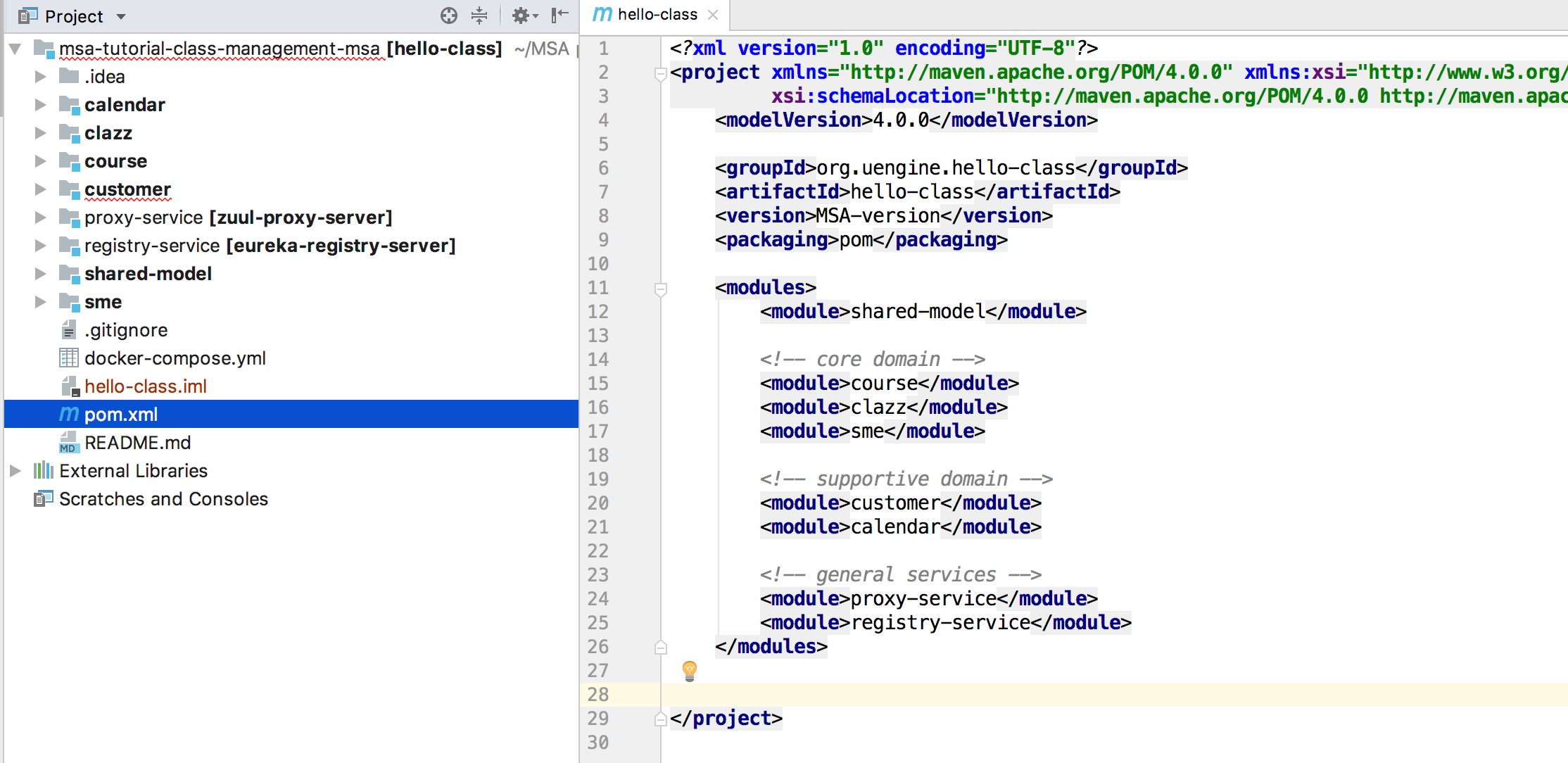Click the Hide Project panel icon
This screenshot has width=1568, height=763.
[x=559, y=15]
